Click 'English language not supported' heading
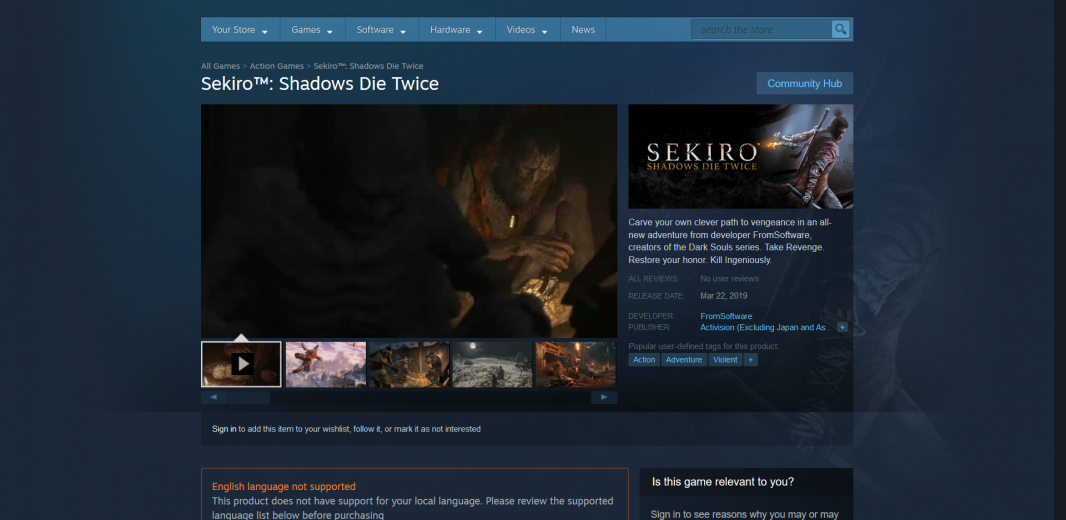 tap(283, 486)
